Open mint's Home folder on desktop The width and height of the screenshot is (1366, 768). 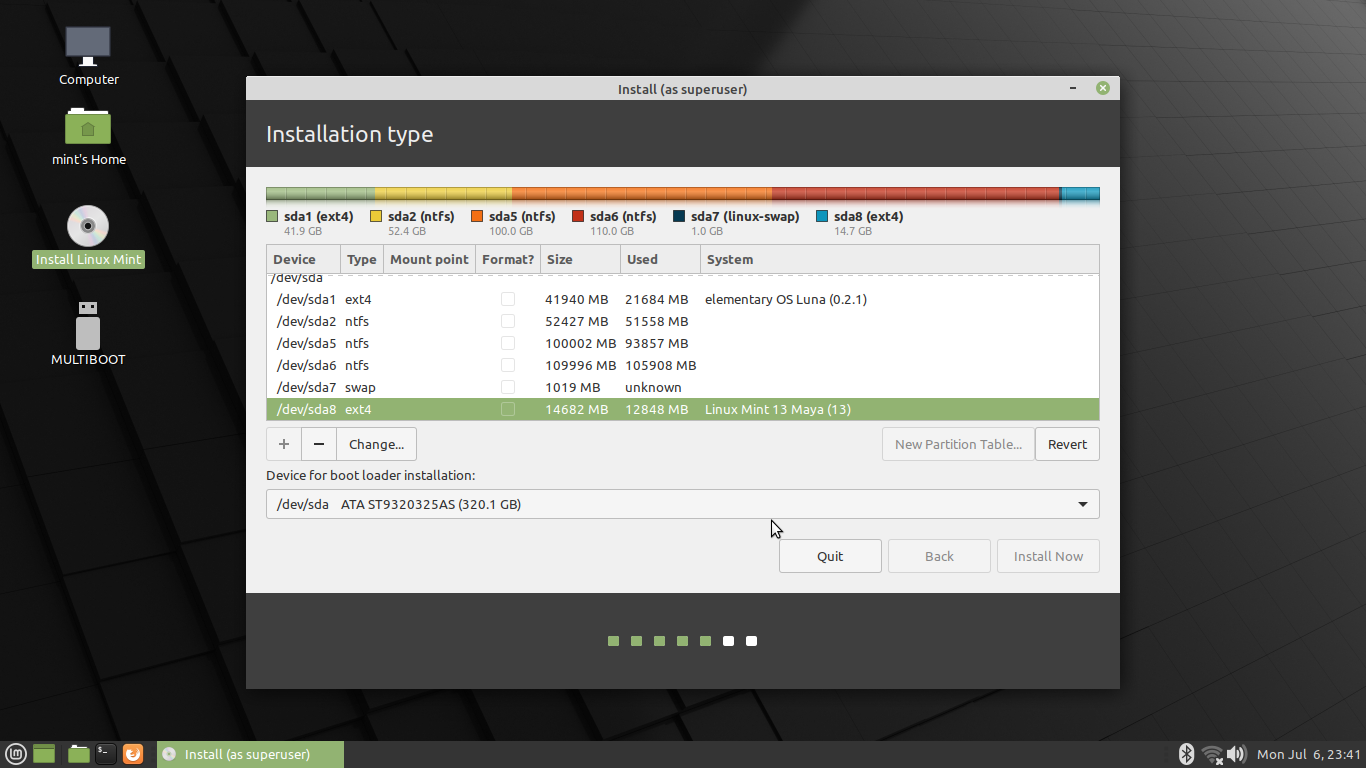[88, 130]
